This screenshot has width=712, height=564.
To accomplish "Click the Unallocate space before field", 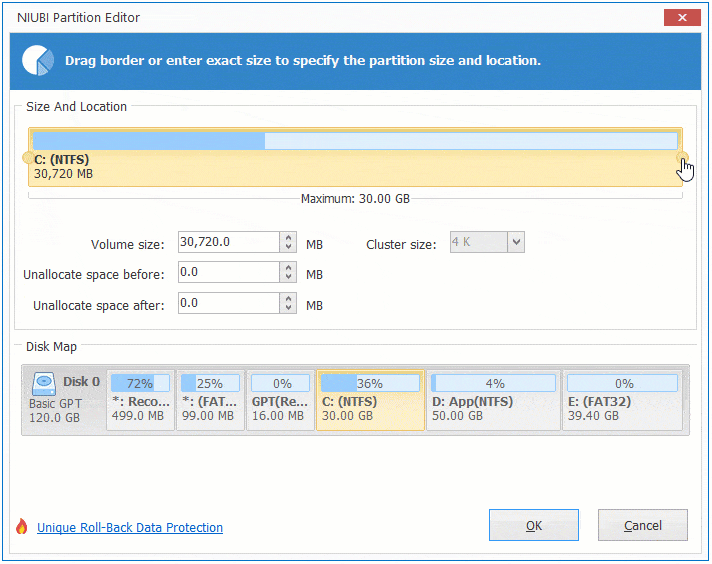I will [228, 273].
